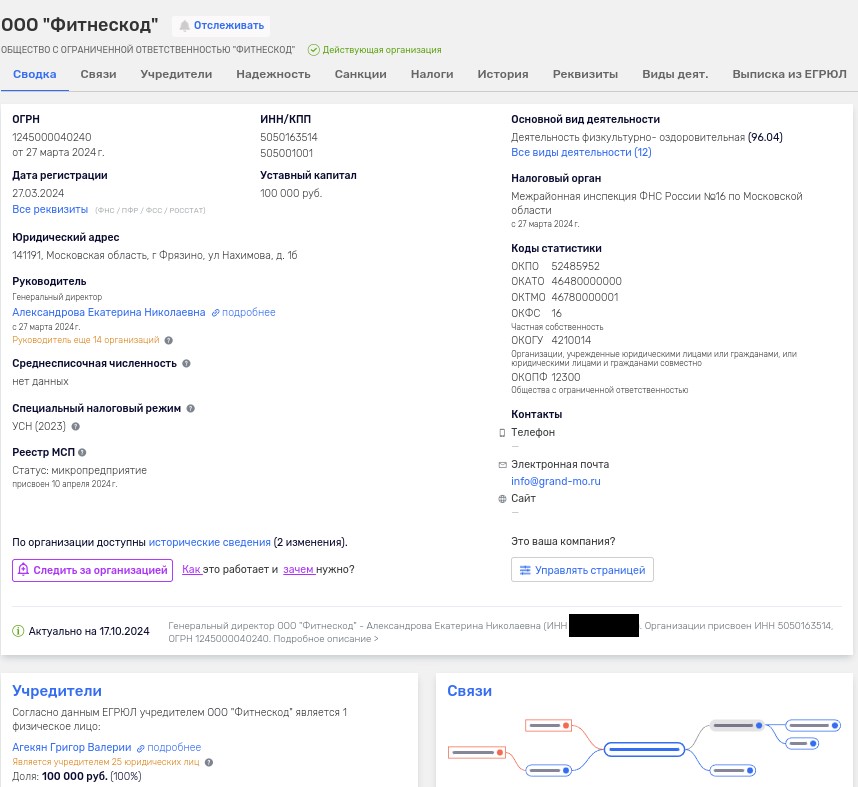Click the info icon by Актуально на 17.10.2024
858x787 pixels.
tap(18, 631)
